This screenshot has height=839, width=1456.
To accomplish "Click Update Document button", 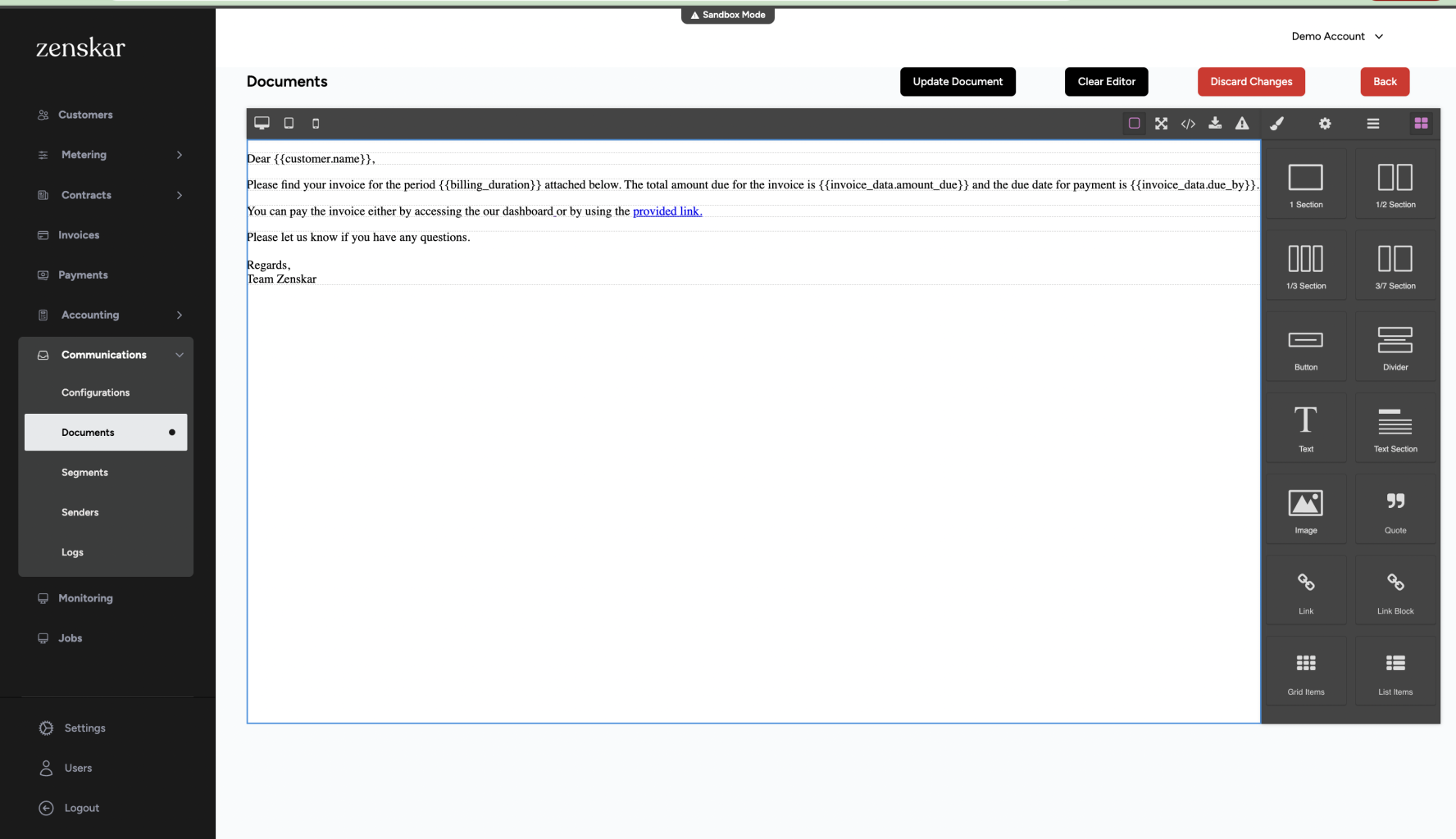I will pyautogui.click(x=958, y=82).
